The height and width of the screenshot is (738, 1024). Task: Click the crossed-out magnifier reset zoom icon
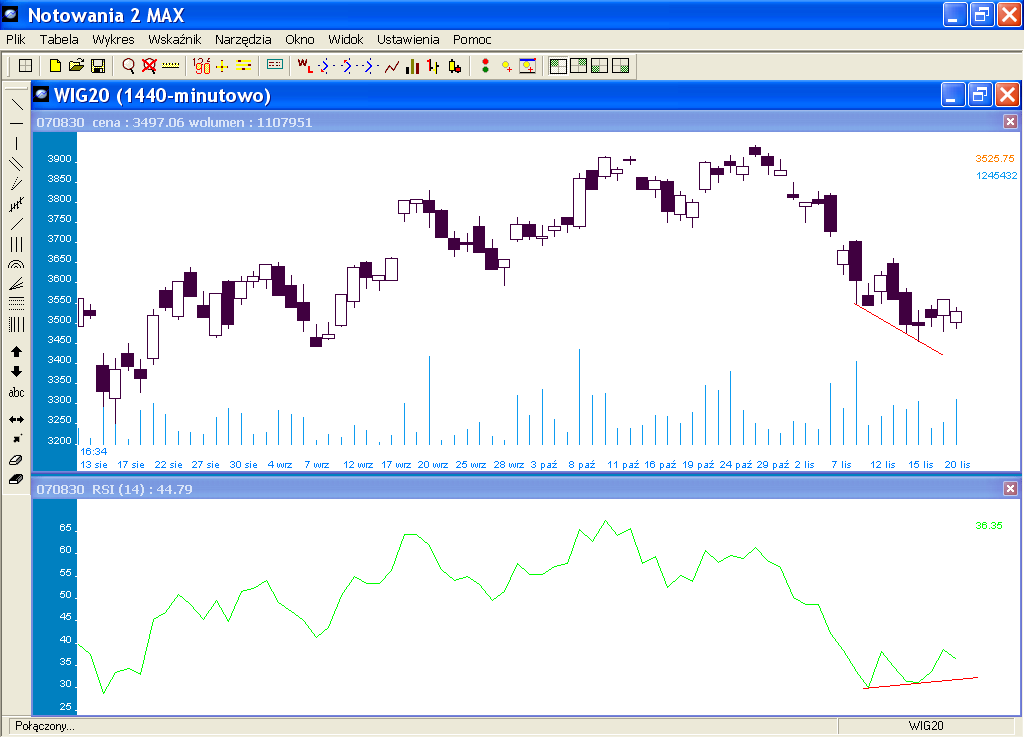(x=150, y=65)
